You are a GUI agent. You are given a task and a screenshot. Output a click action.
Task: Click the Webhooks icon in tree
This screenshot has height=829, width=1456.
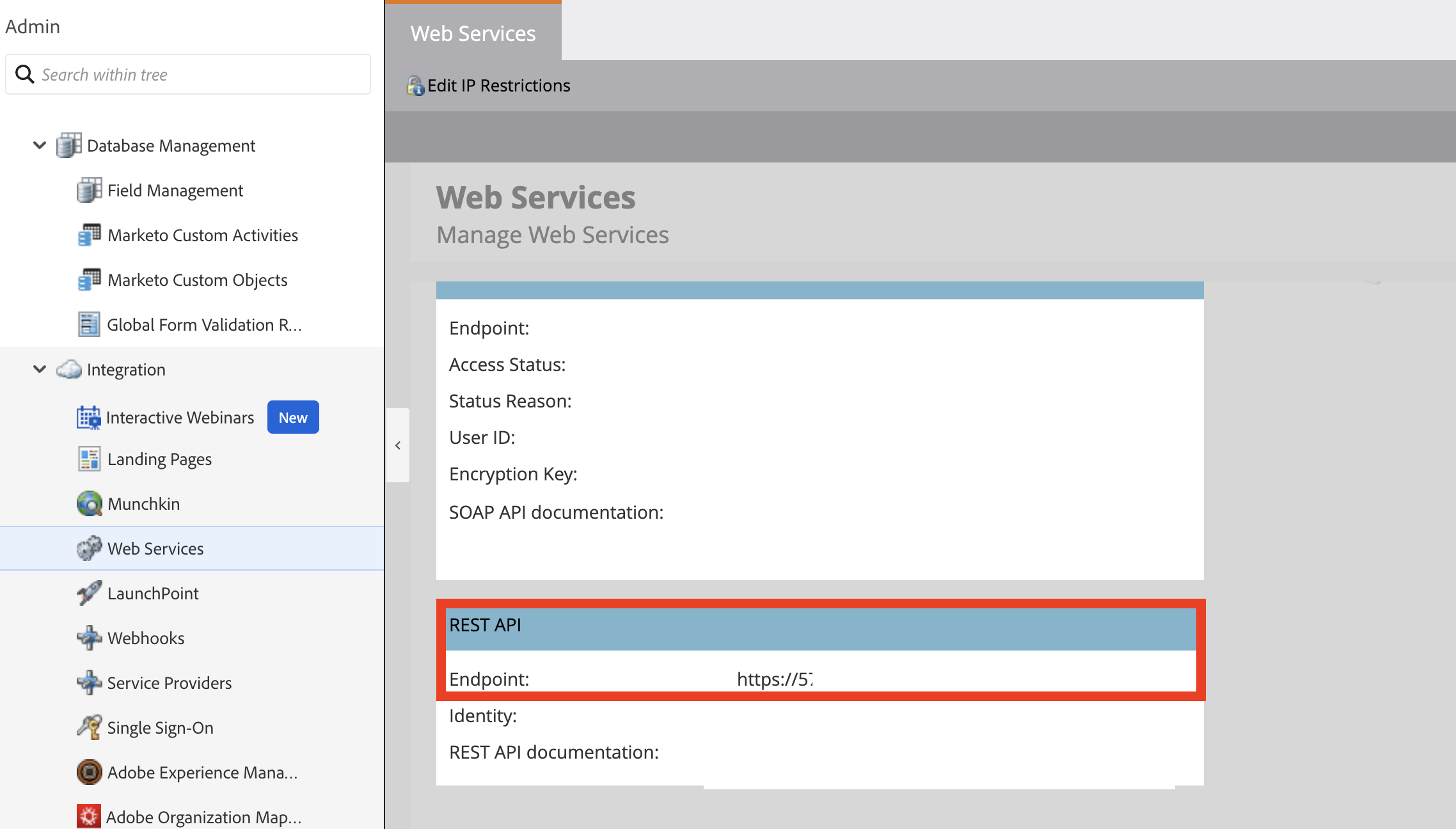tap(89, 638)
